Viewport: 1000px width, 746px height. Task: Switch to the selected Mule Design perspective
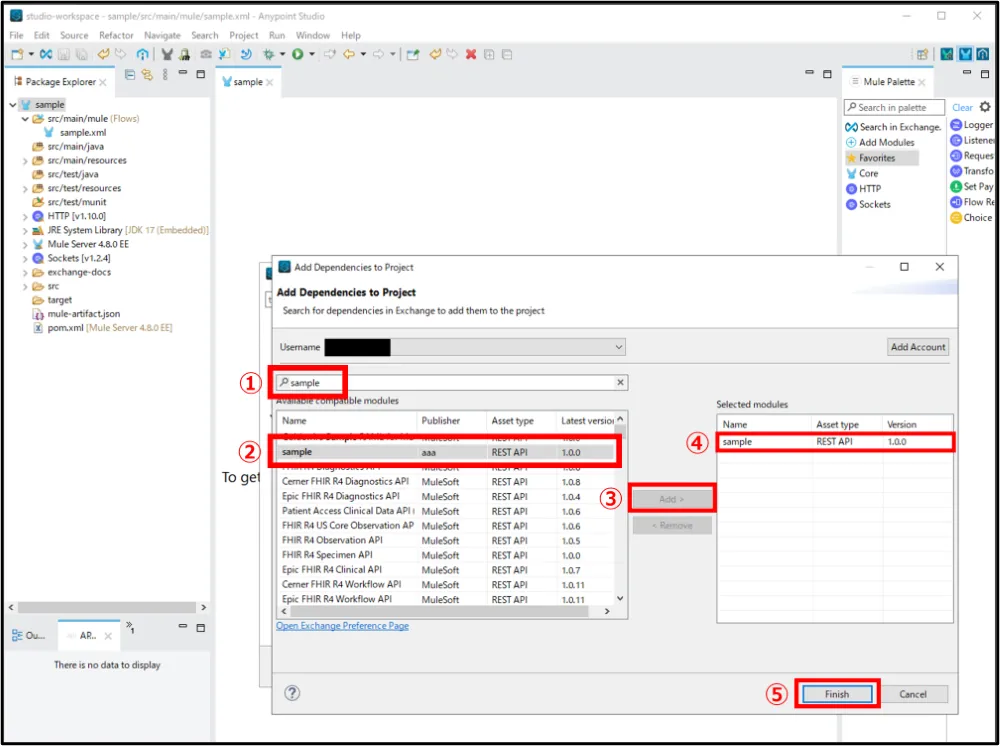coord(966,55)
